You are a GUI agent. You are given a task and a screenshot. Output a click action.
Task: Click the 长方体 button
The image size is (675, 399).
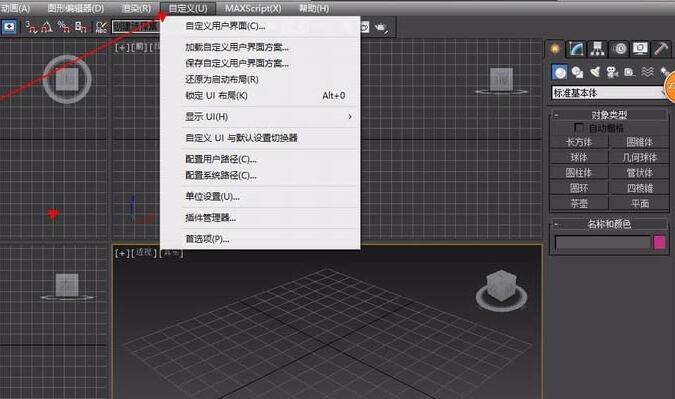click(x=579, y=142)
